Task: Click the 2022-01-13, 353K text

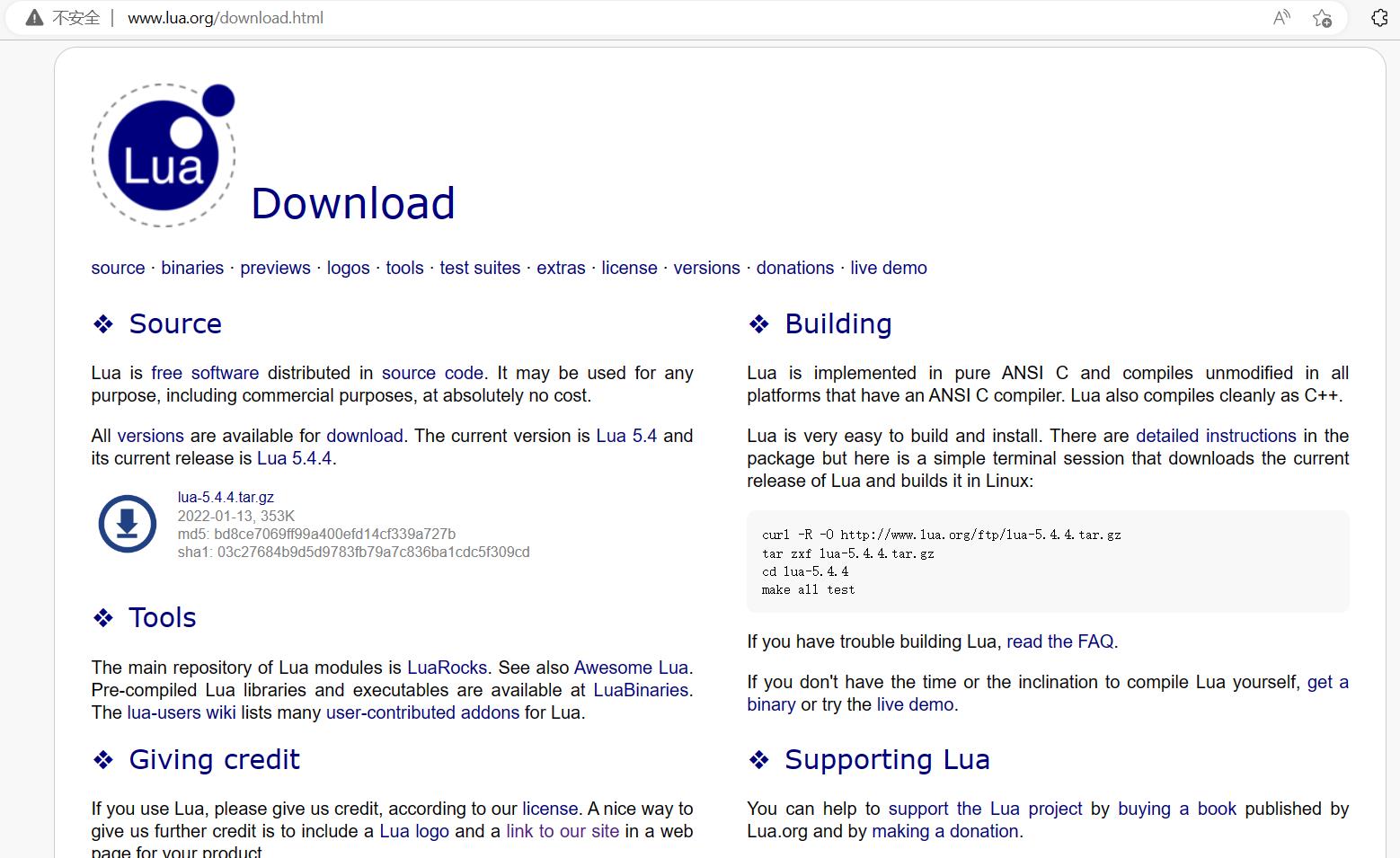Action: pos(235,516)
